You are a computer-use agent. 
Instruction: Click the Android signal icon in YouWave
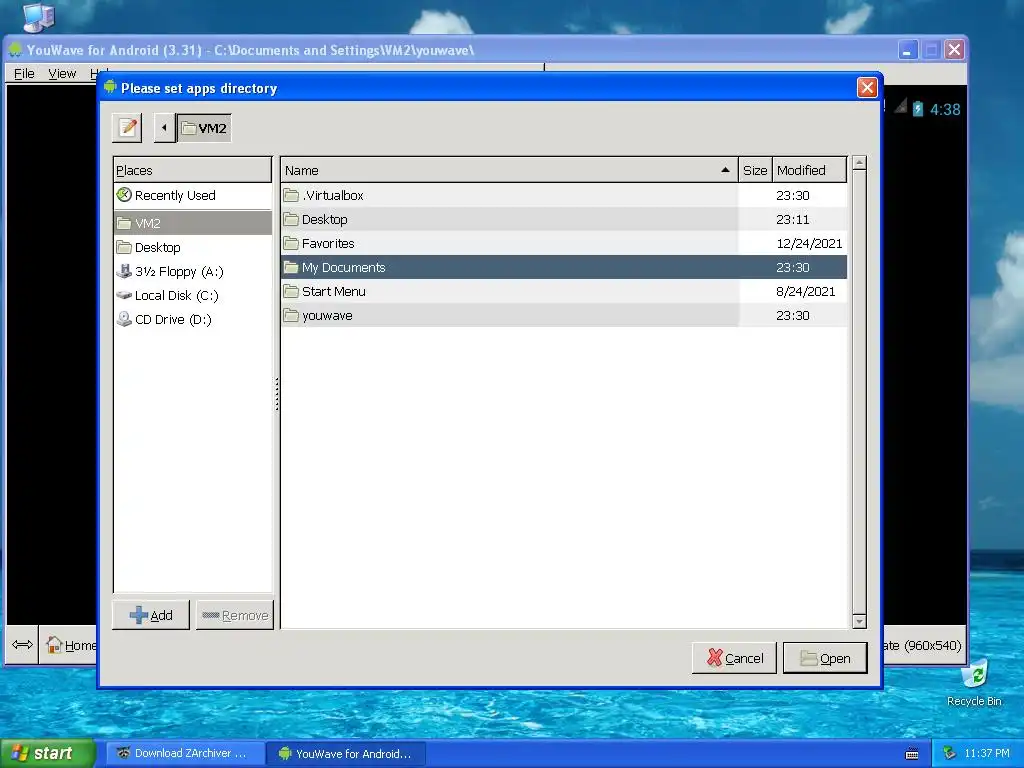point(901,106)
